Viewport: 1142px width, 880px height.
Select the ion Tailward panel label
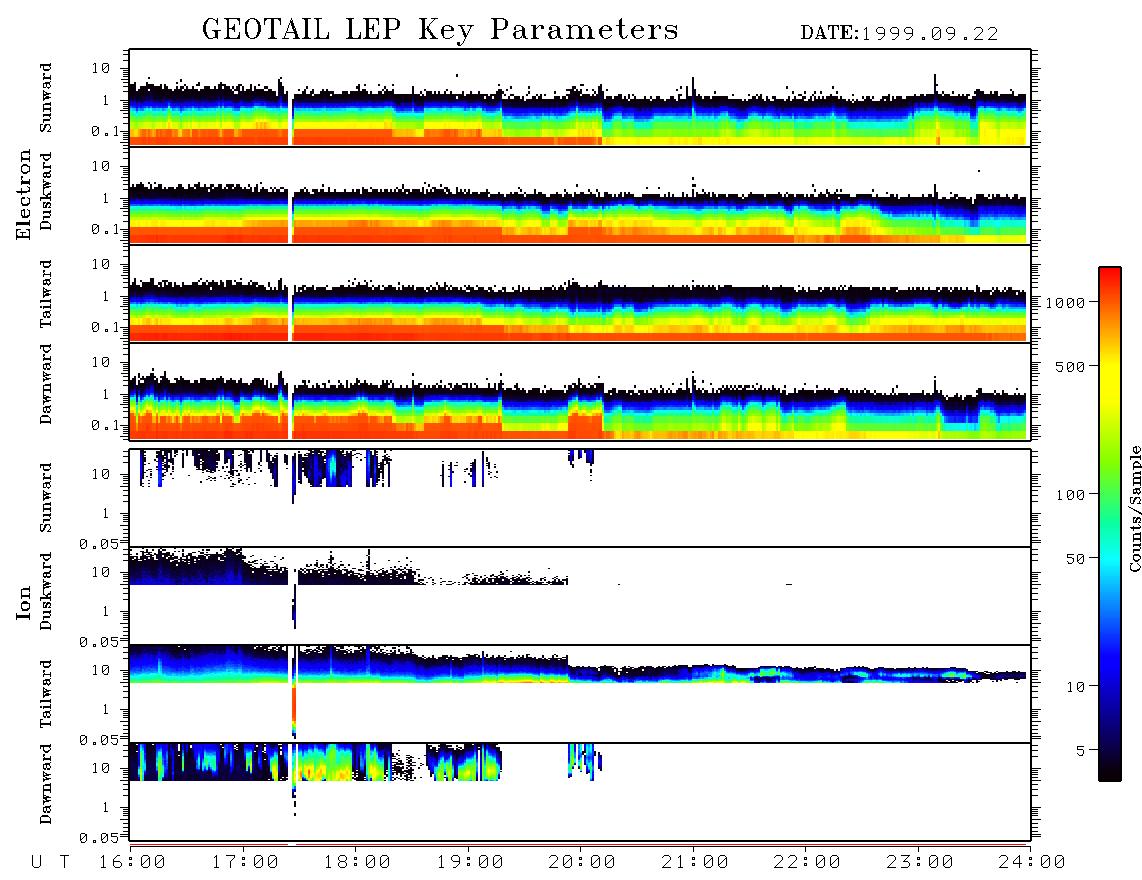pyautogui.click(x=46, y=694)
